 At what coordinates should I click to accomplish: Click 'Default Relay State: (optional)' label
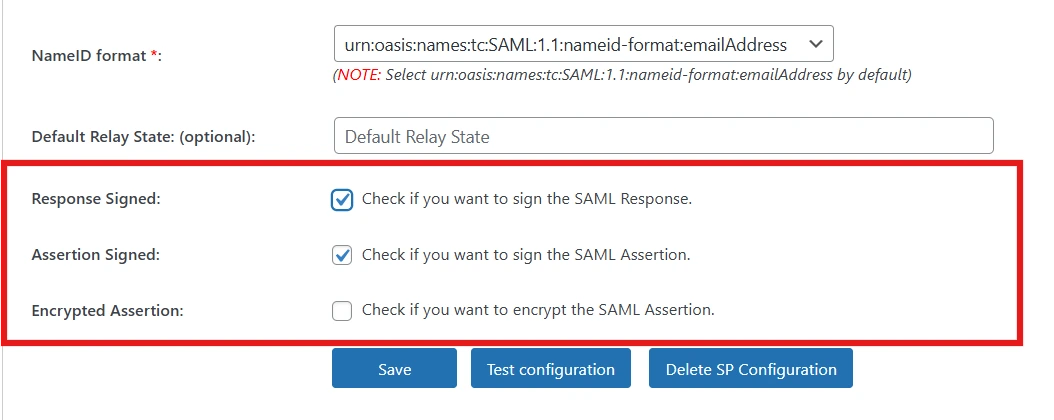[x=143, y=137]
